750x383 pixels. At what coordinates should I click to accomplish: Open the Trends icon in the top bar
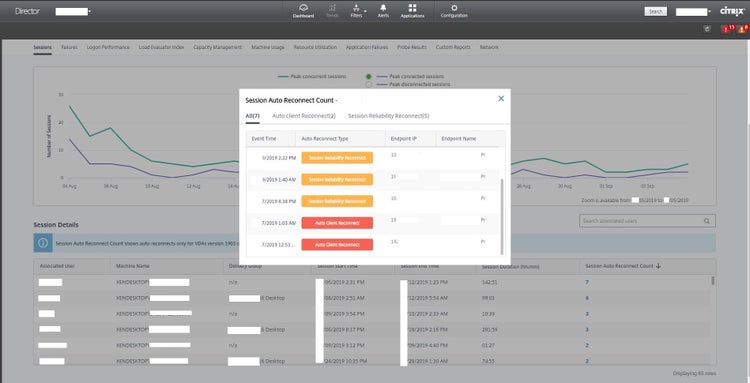point(332,11)
